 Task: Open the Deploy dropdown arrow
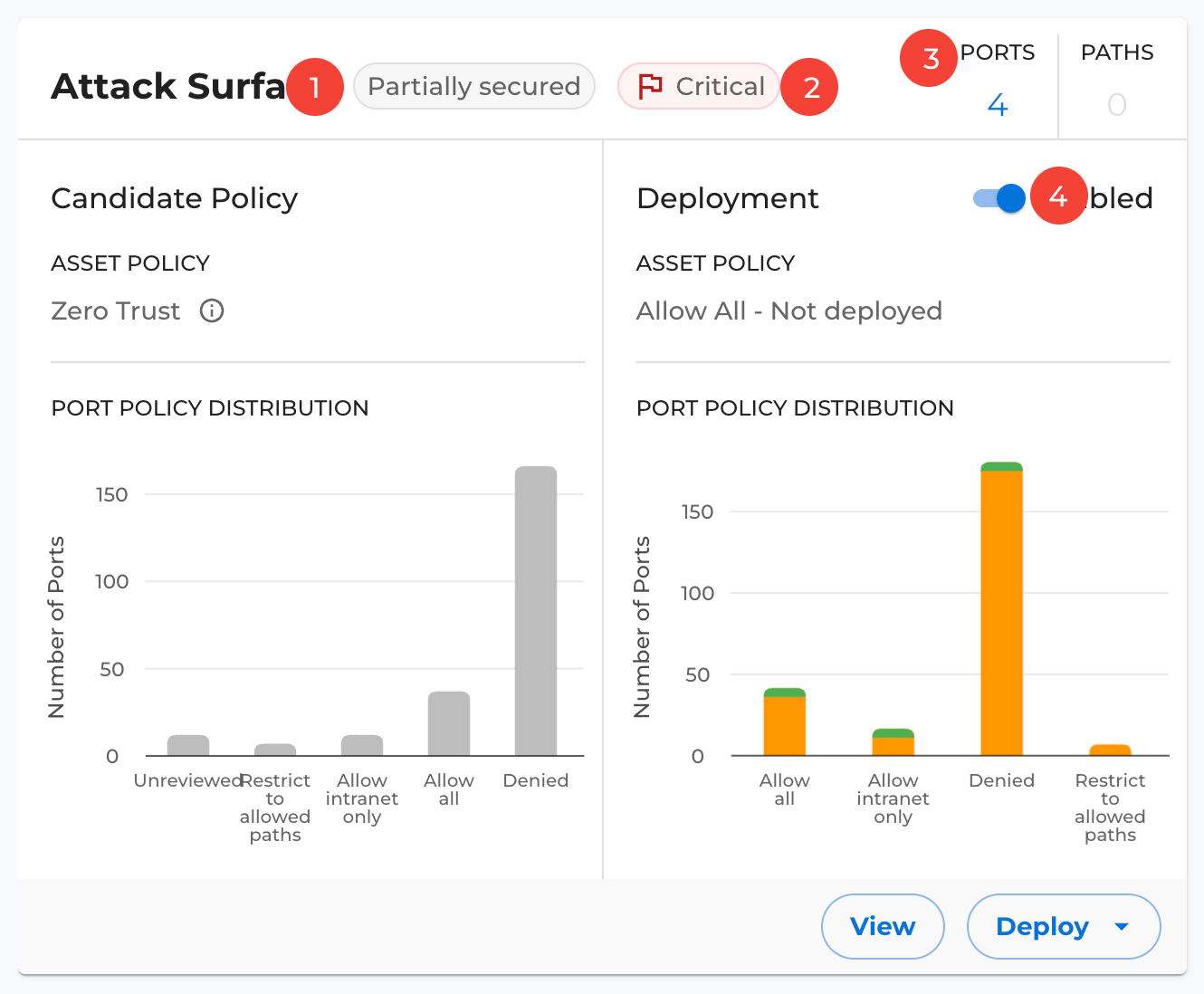(1122, 926)
